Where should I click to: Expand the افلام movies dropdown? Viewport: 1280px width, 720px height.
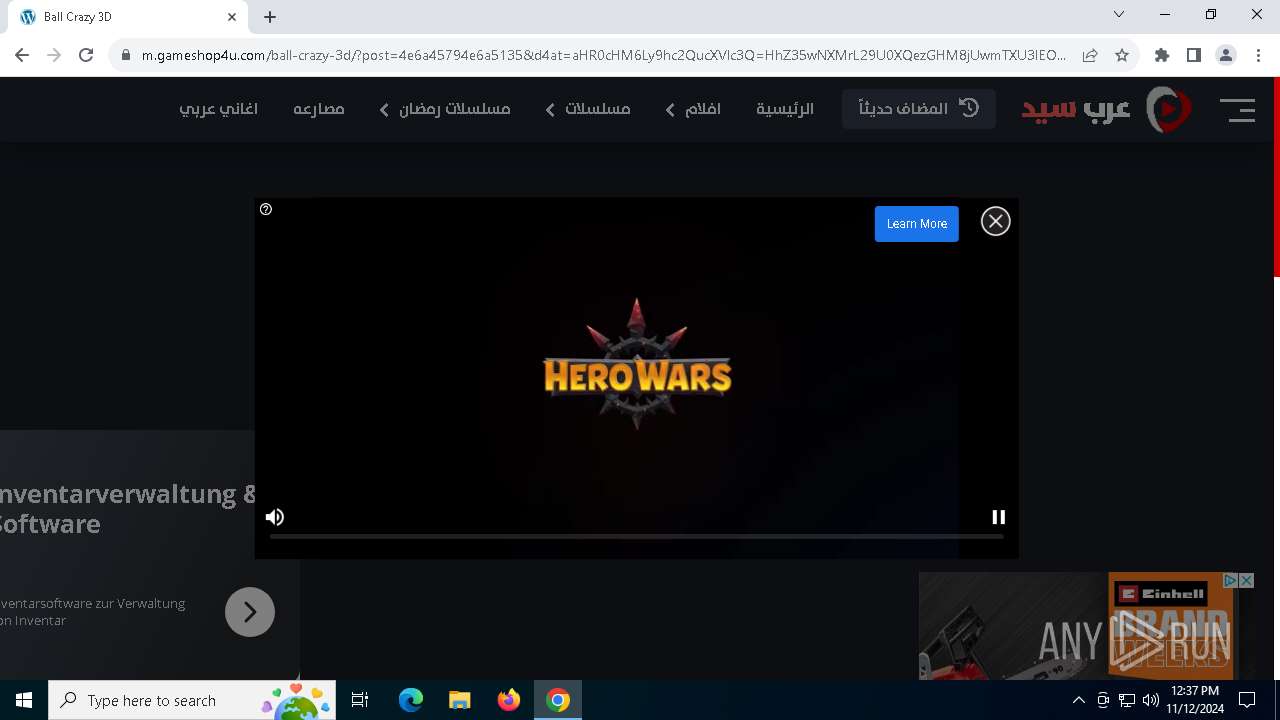click(x=693, y=109)
